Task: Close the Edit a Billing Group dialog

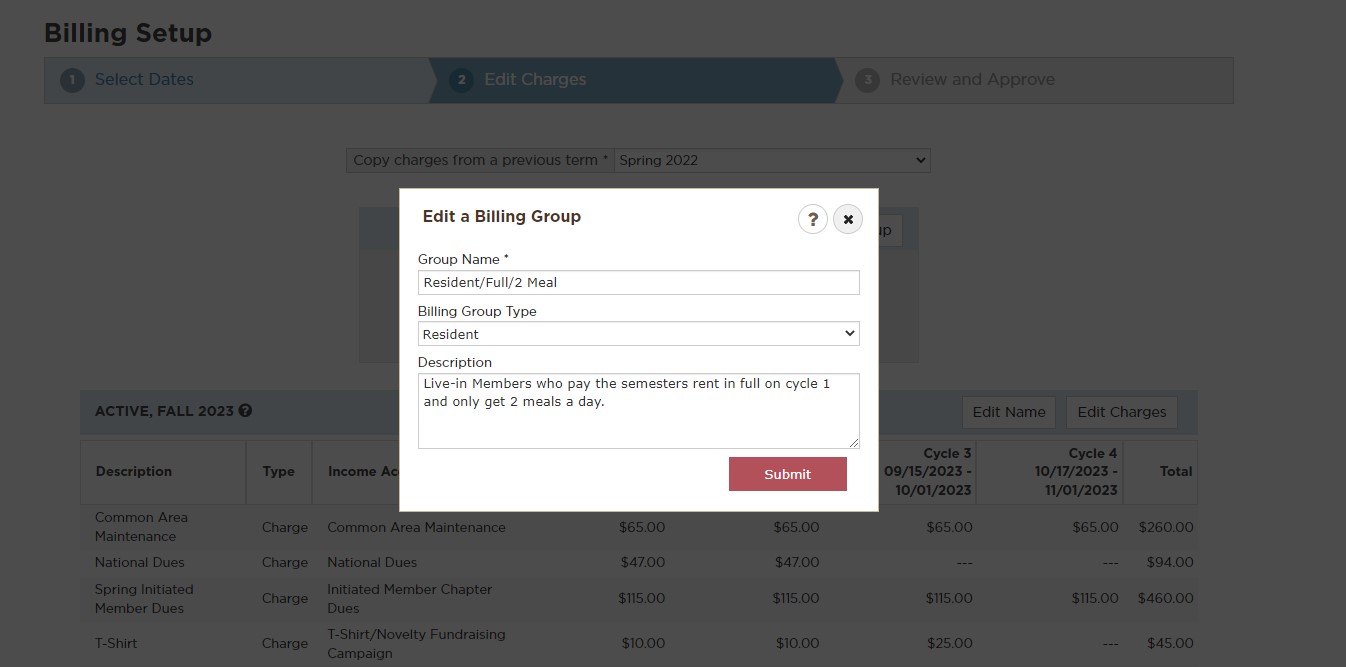Action: pos(848,219)
